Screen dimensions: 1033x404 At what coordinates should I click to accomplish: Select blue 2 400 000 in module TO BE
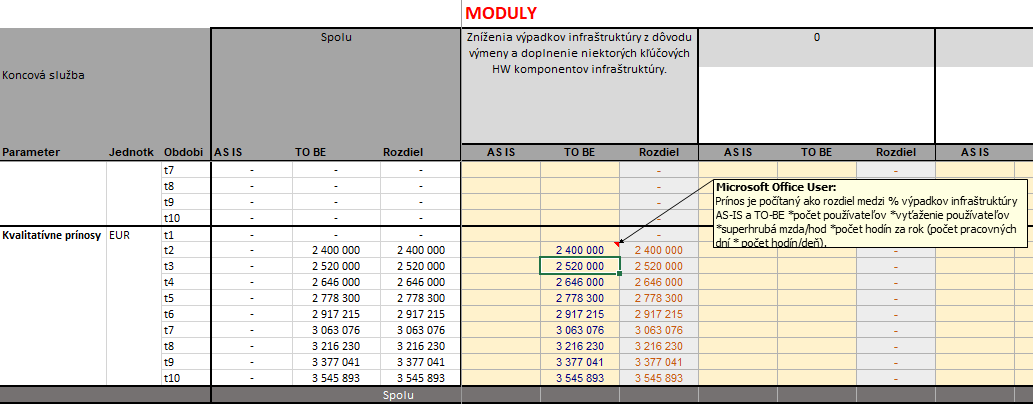(580, 250)
